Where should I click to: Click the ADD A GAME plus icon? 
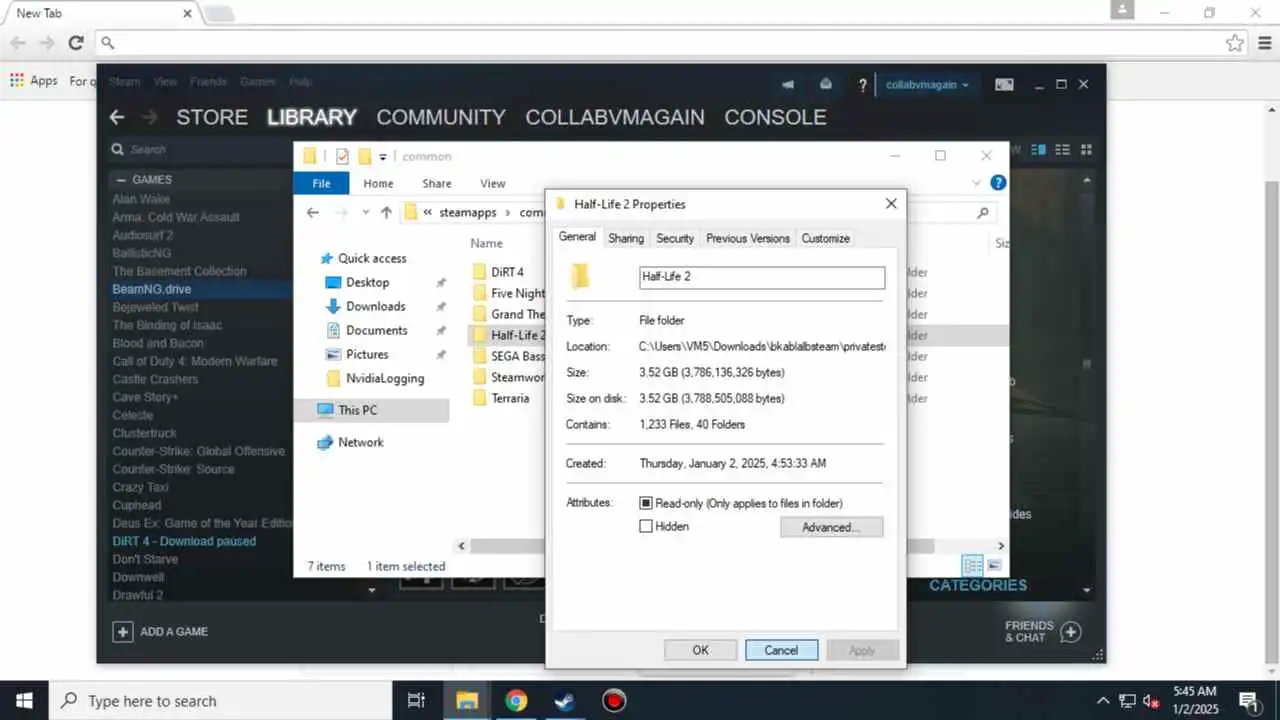[x=122, y=631]
